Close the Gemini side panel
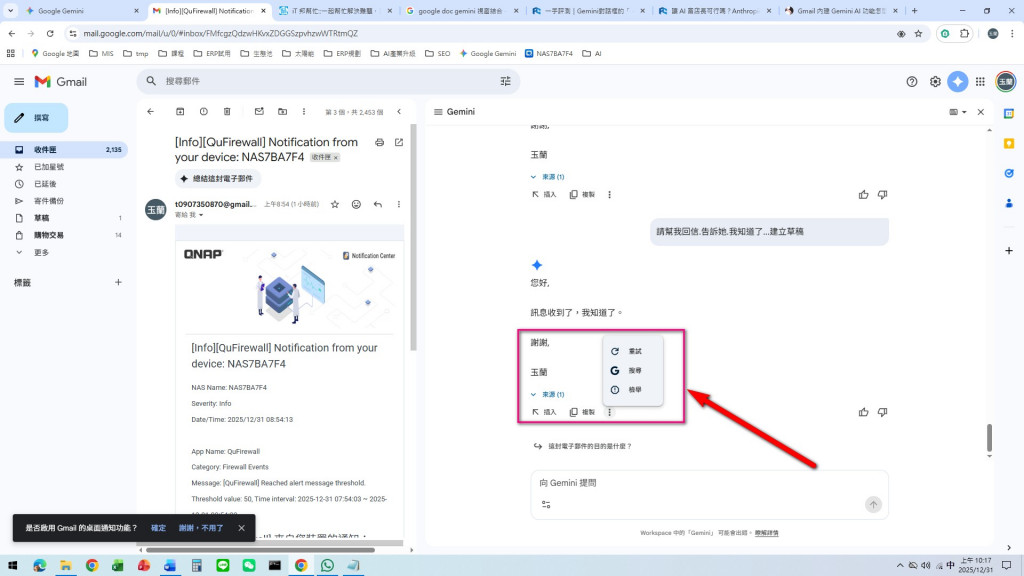1024x576 pixels. tap(980, 112)
